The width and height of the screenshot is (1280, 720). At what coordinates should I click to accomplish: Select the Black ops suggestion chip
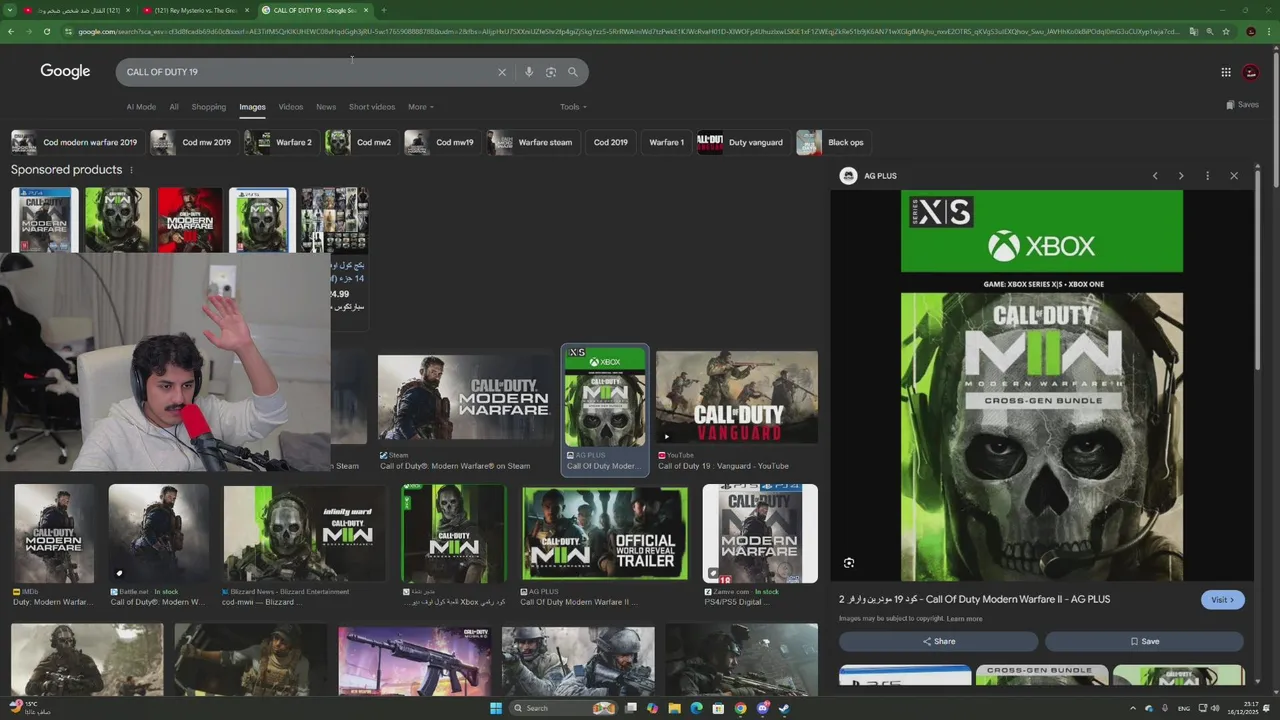click(832, 142)
